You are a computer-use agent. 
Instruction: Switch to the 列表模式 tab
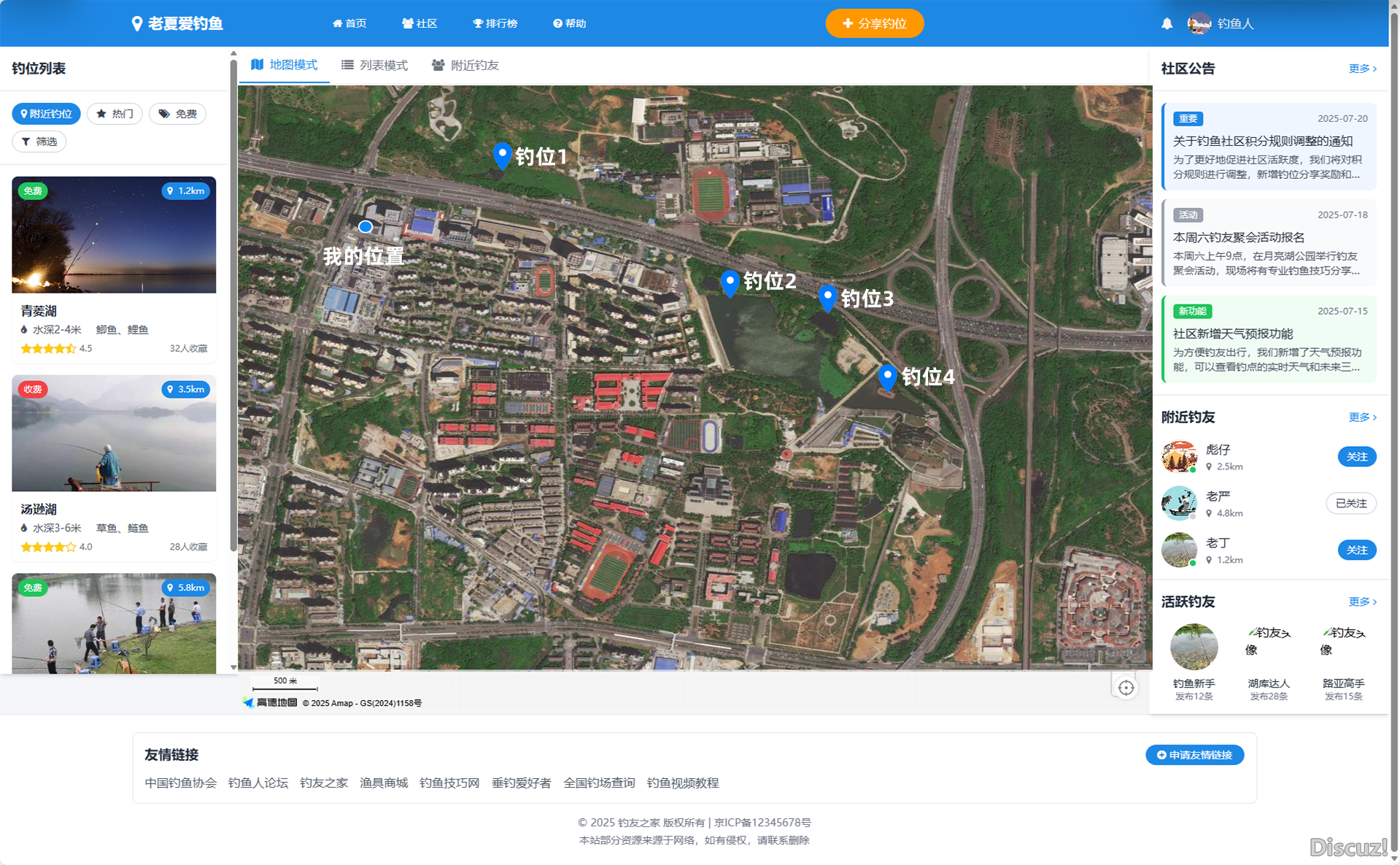[375, 66]
